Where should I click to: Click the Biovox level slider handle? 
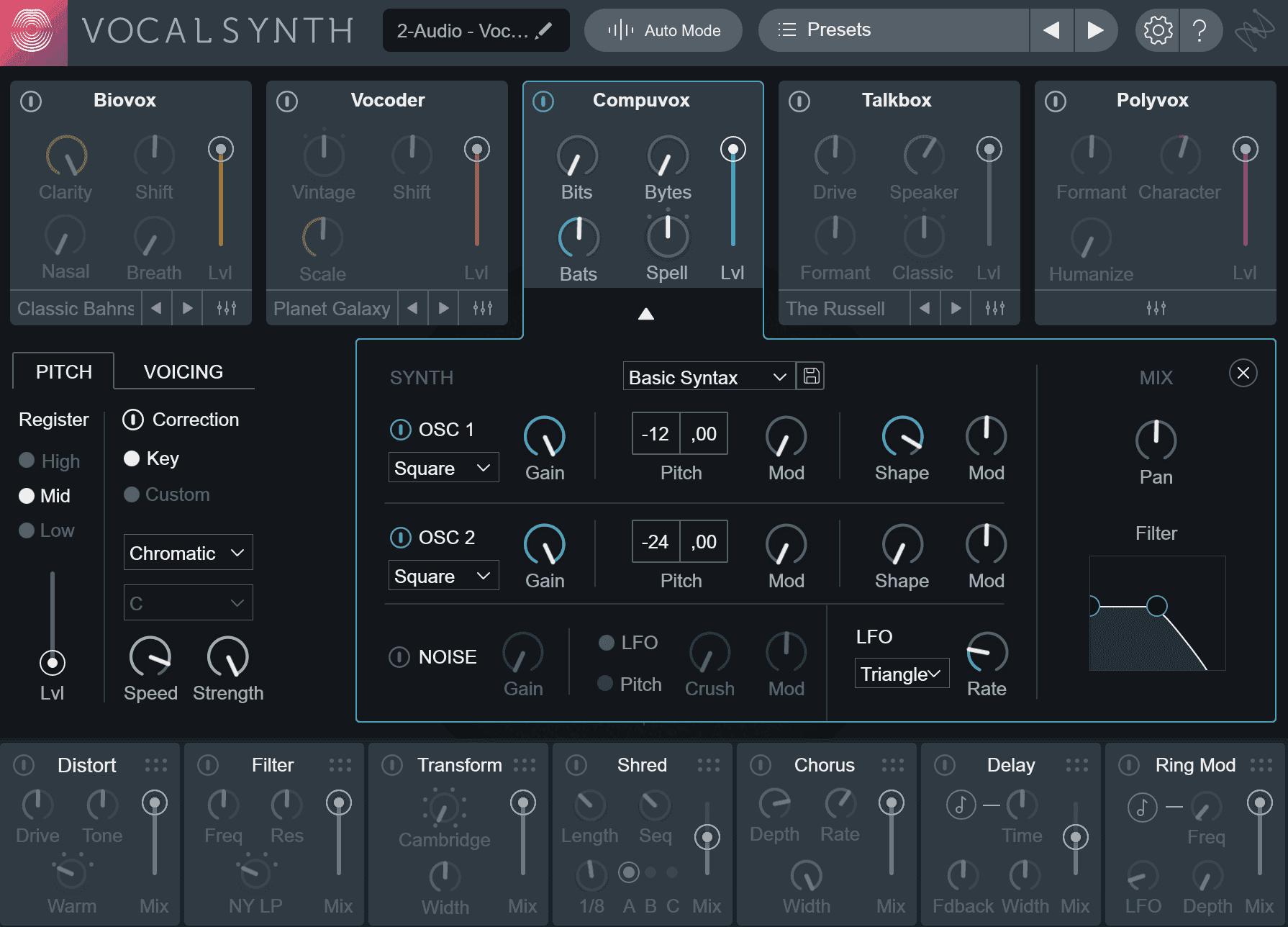221,149
